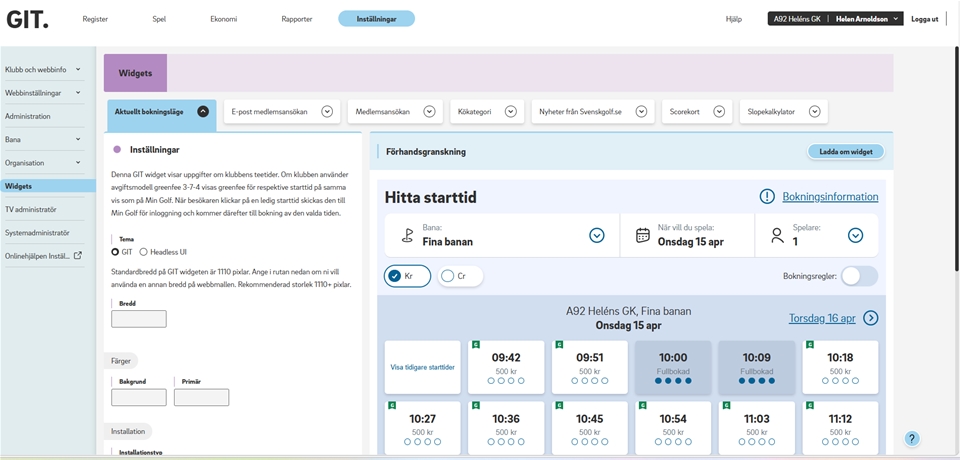Image resolution: width=960 pixels, height=460 pixels.
Task: Click the Bredd input field
Action: 138,319
